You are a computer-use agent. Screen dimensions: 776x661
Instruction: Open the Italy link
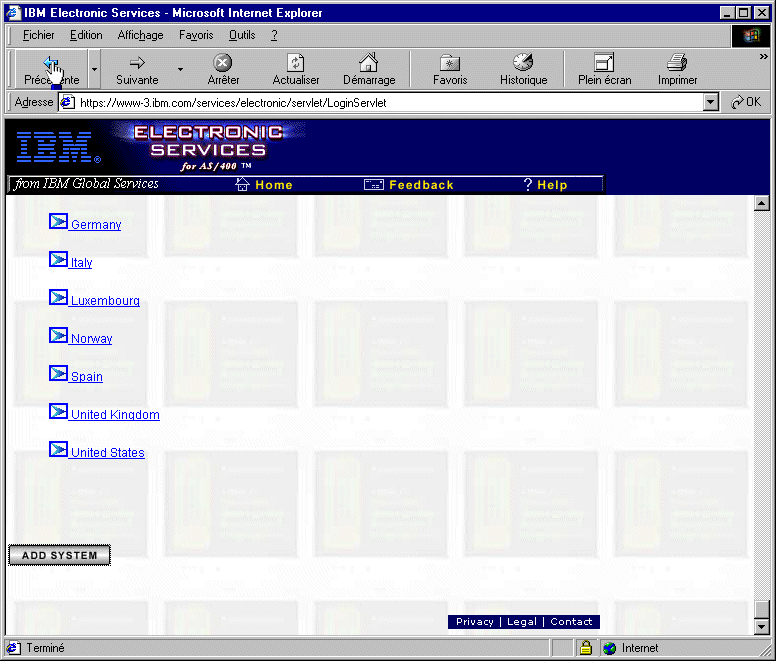[82, 263]
